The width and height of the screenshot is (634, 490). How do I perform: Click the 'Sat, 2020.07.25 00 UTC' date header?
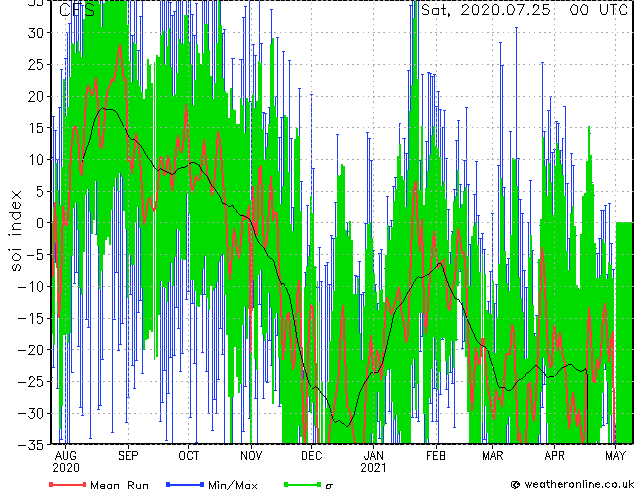[x=524, y=10]
